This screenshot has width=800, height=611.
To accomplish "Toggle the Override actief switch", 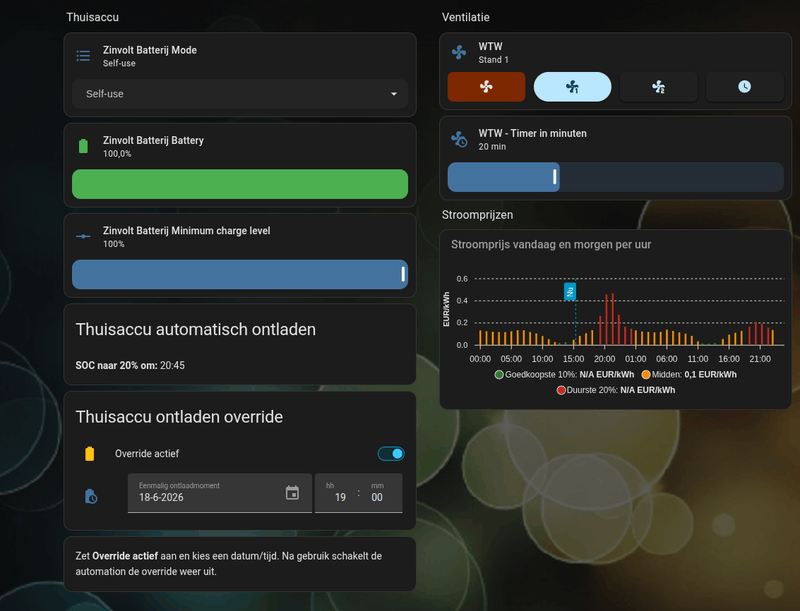I will [391, 453].
